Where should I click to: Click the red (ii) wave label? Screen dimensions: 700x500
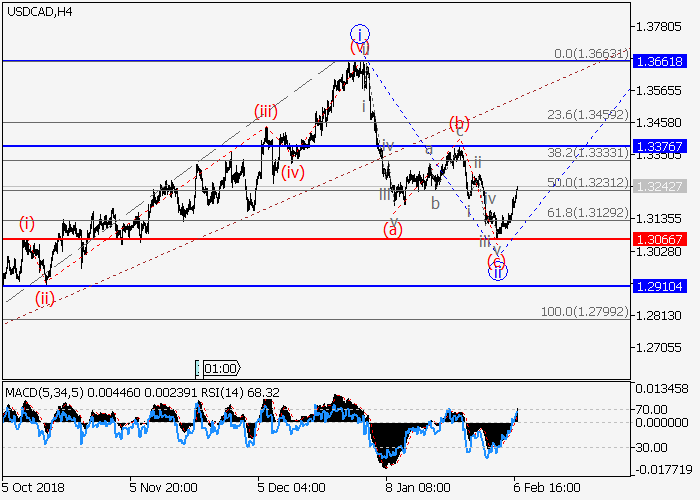pyautogui.click(x=44, y=297)
